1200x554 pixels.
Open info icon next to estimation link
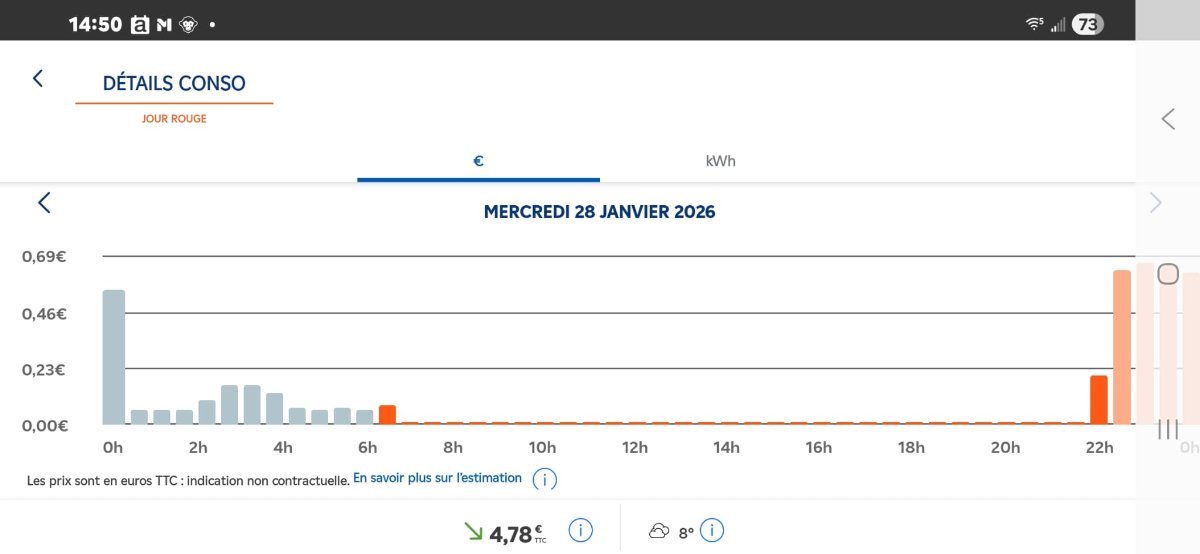tap(545, 480)
